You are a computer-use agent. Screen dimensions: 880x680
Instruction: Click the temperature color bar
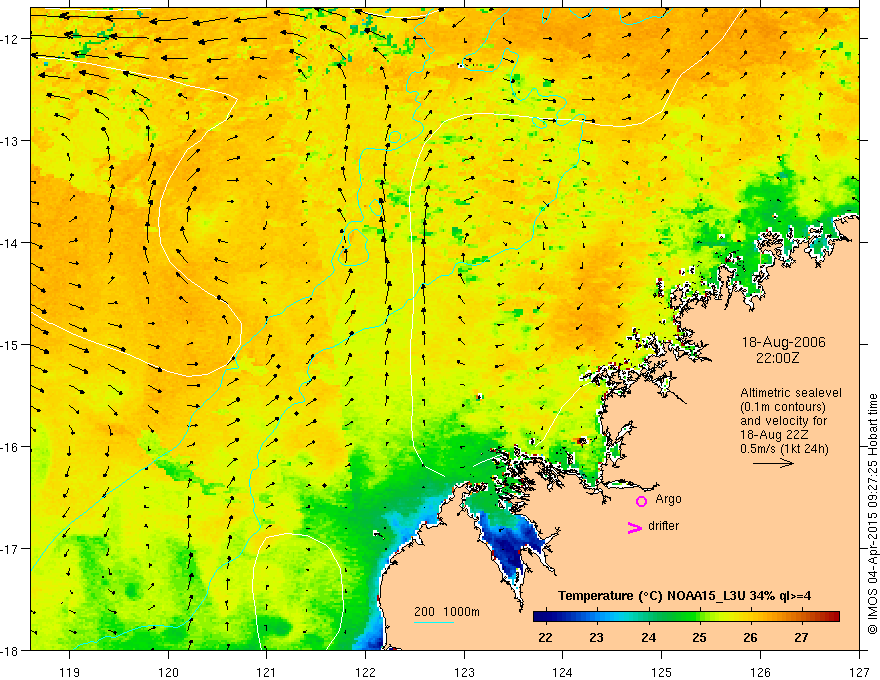(x=686, y=617)
